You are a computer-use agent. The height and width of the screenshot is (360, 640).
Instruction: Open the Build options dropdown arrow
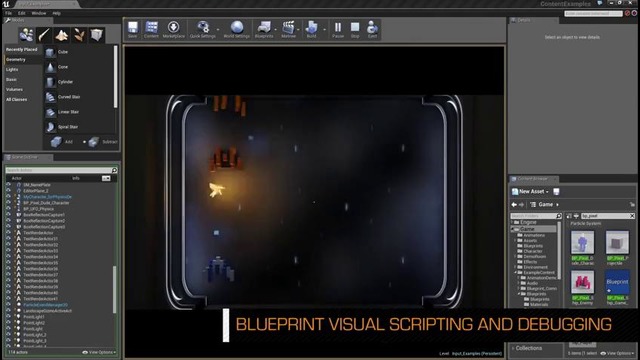(x=324, y=29)
